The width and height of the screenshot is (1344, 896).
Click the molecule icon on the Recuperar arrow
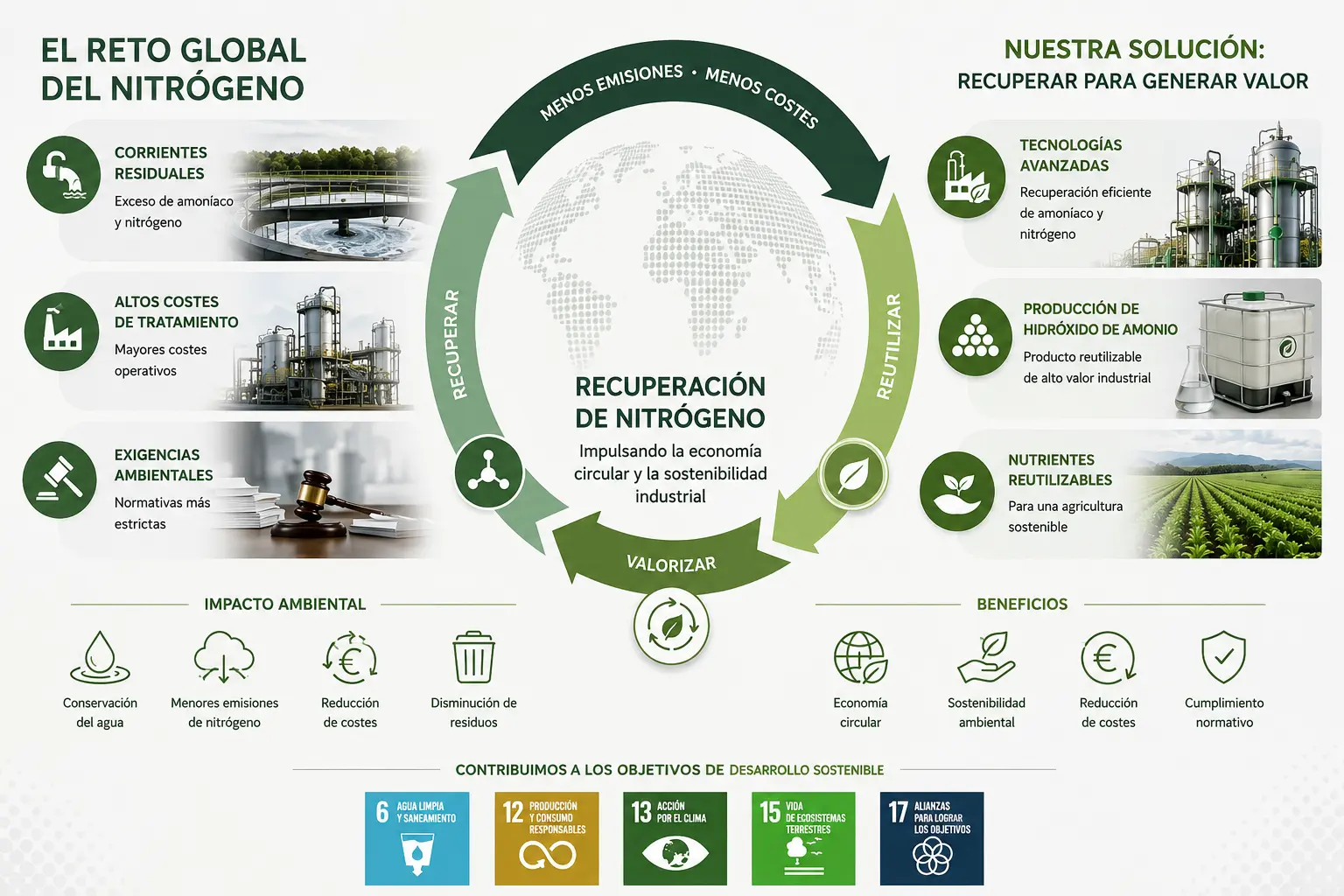click(488, 472)
